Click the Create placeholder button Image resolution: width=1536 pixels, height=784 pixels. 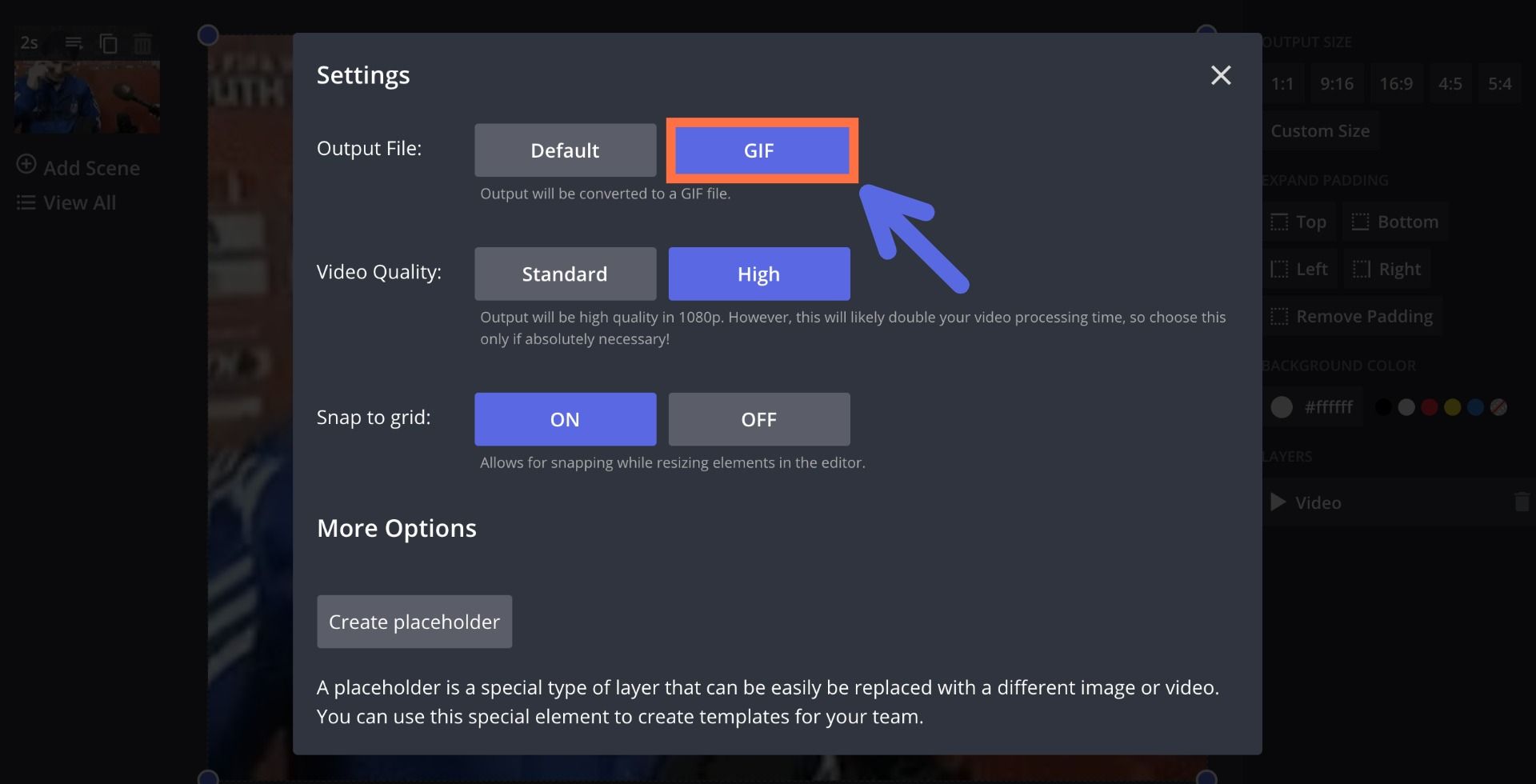pos(414,622)
